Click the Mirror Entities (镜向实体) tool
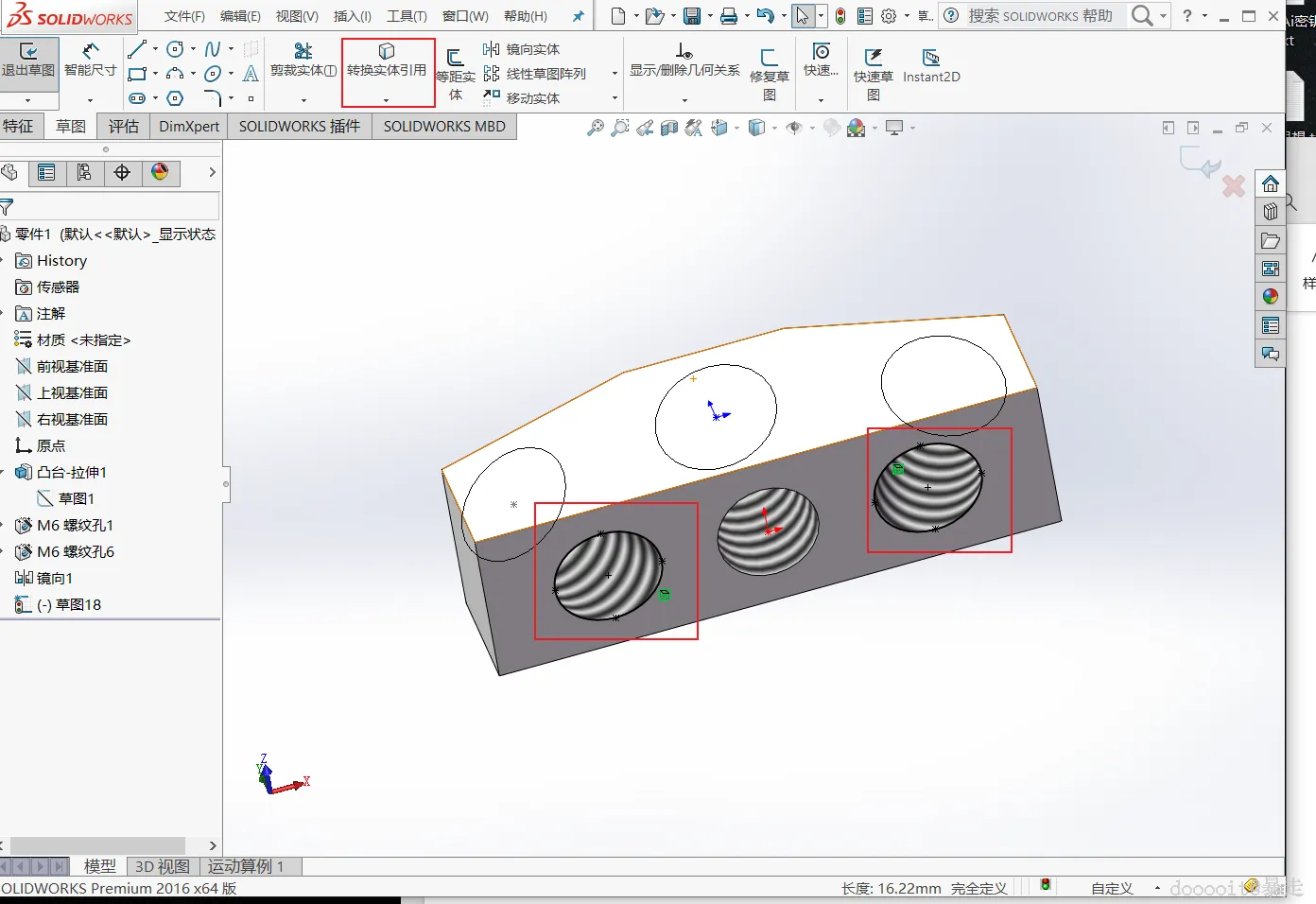1316x904 pixels. pos(521,49)
